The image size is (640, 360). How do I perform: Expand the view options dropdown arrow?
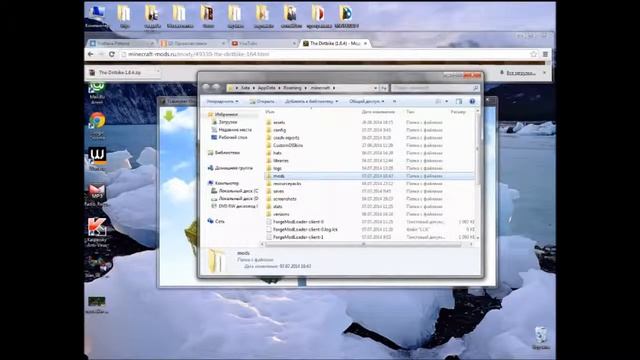point(447,101)
